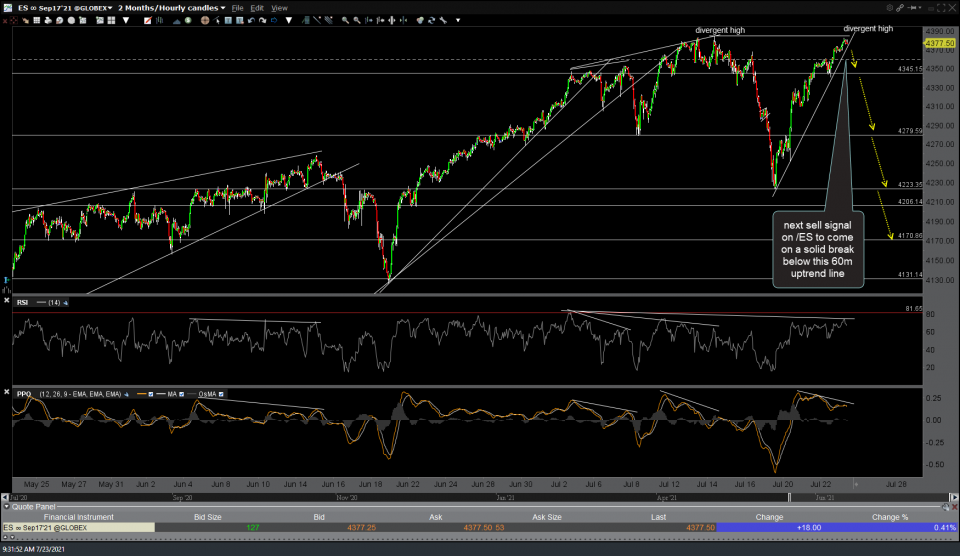
Task: Click the red pencil edit chart icon
Action: (148, 20)
